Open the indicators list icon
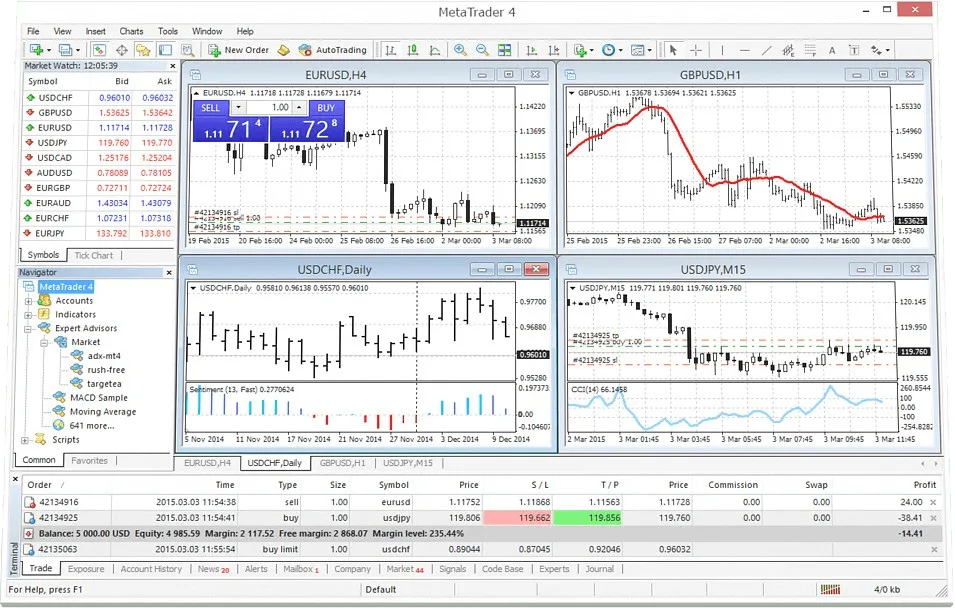 (580, 50)
